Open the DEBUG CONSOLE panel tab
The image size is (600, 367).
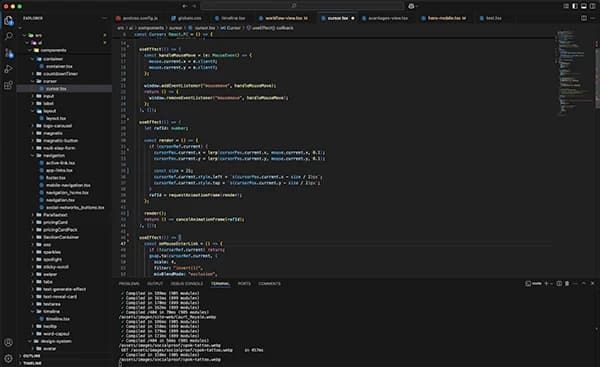point(187,284)
